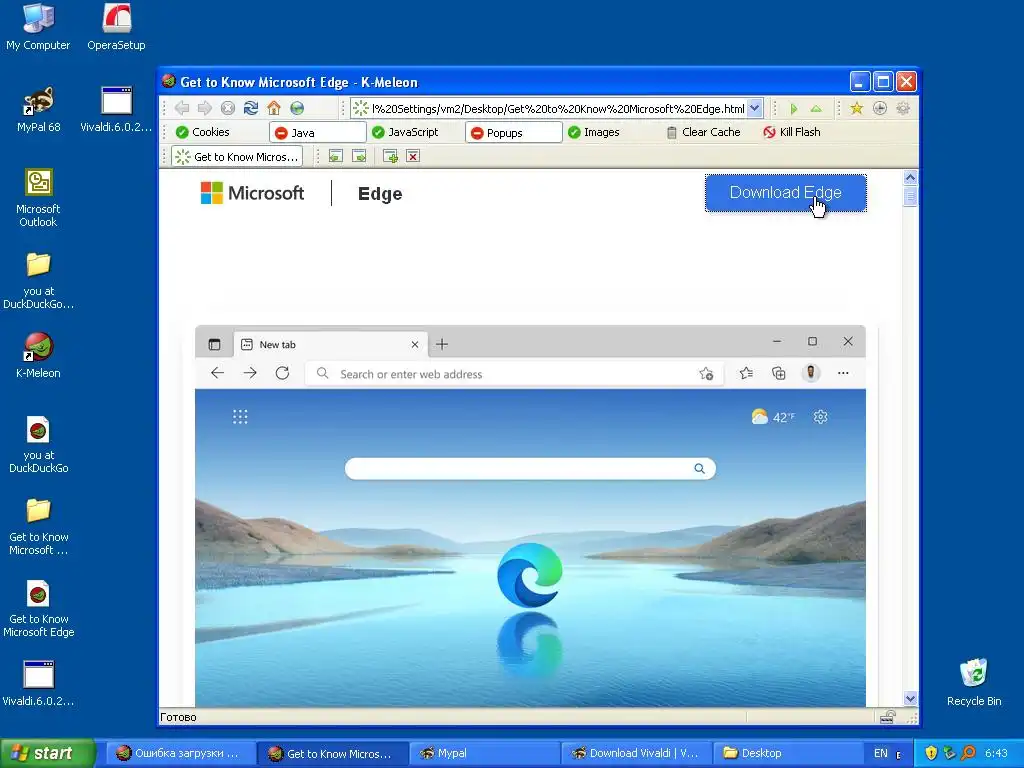This screenshot has height=768, width=1024.
Task: Click the K-Meleon title bar icon
Action: pyautogui.click(x=168, y=81)
